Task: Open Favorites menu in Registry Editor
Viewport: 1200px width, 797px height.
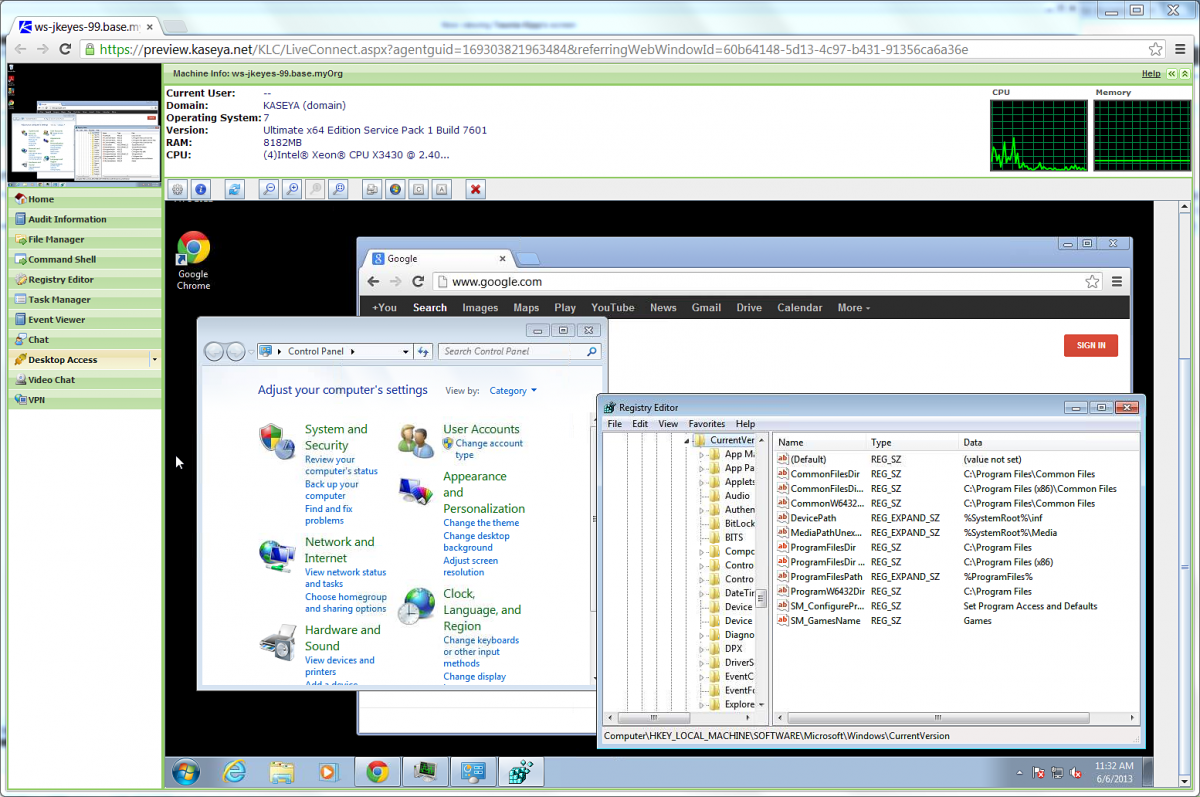Action: (x=706, y=424)
